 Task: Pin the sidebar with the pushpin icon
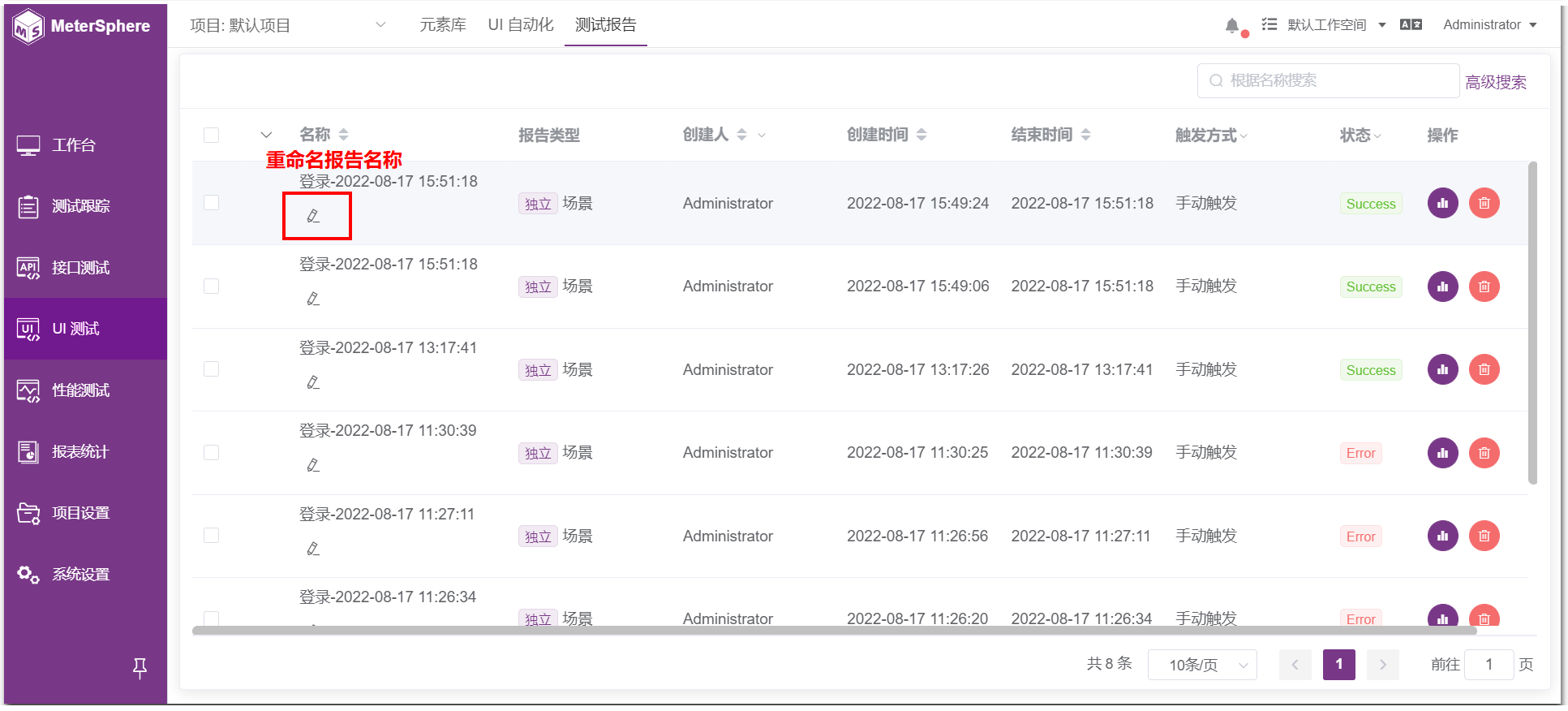coord(140,668)
